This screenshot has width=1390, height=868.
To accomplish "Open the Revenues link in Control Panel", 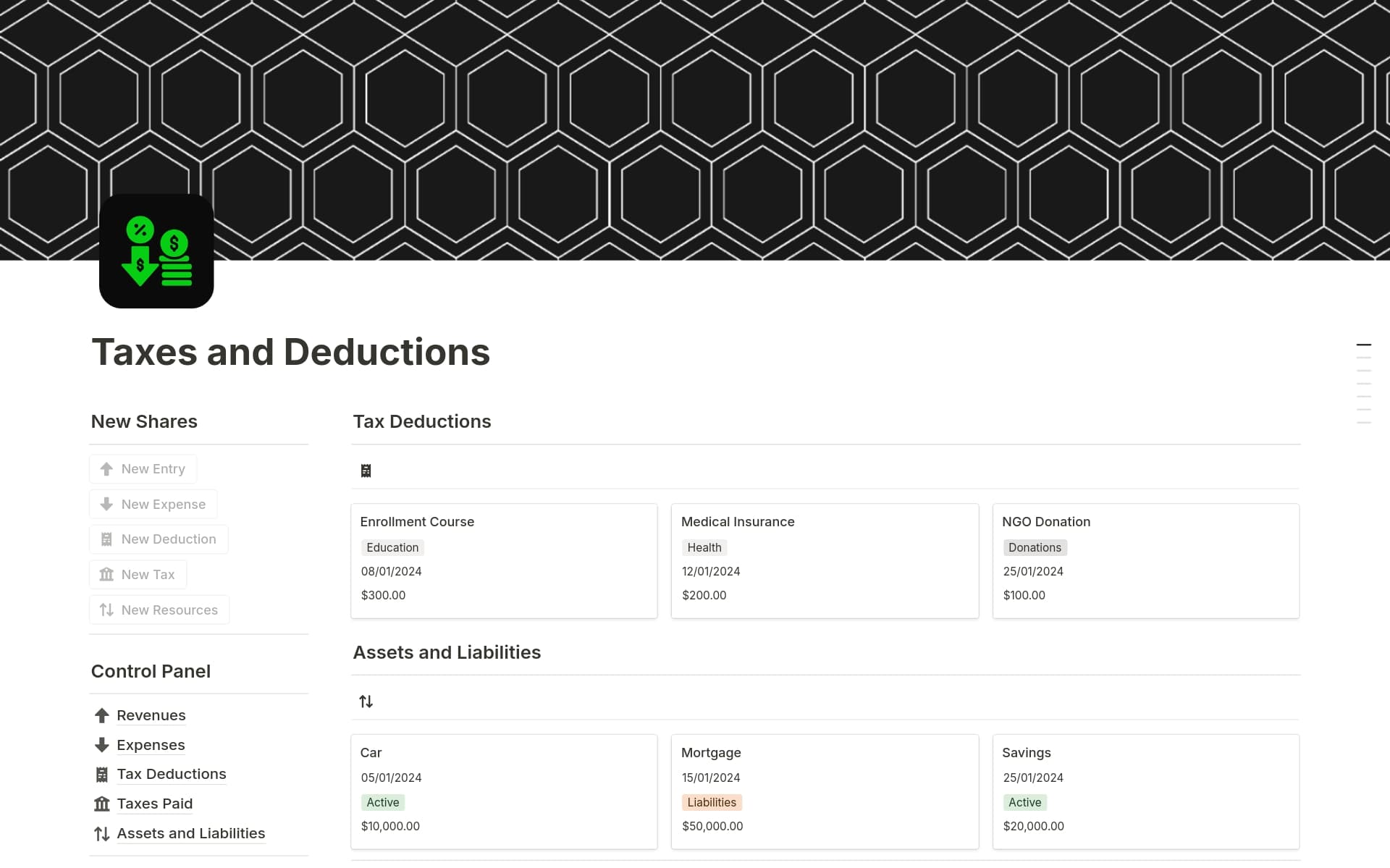I will tap(151, 715).
